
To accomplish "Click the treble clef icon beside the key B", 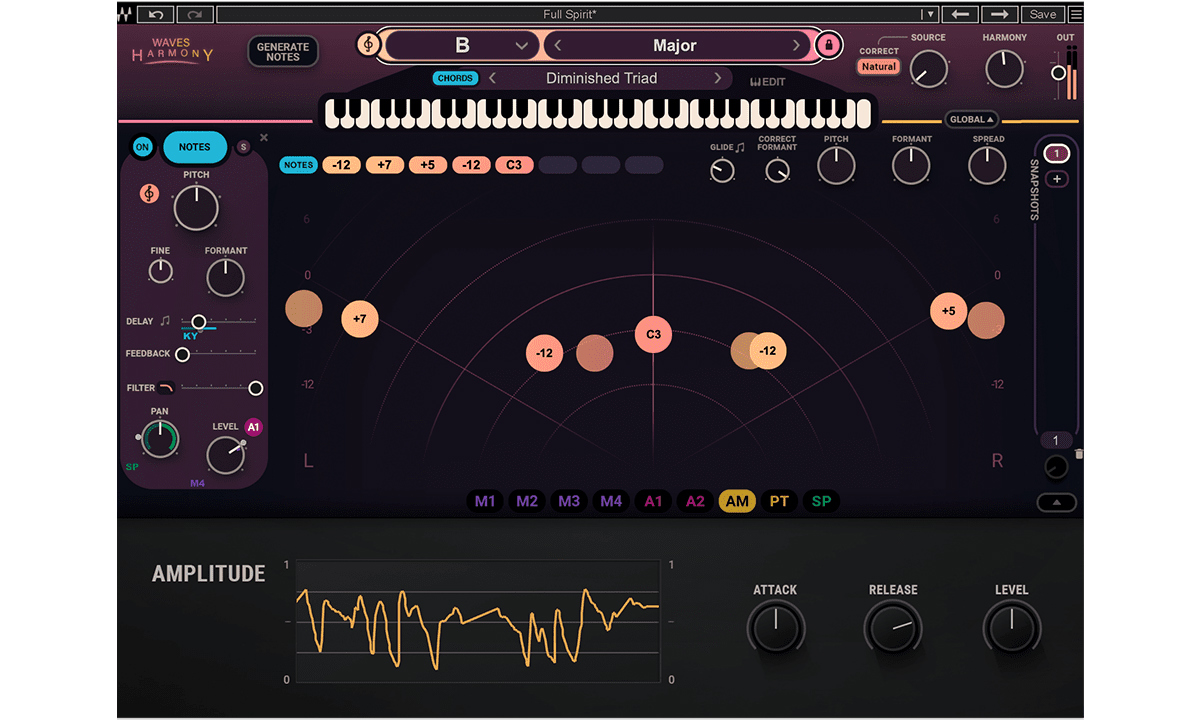I will point(370,45).
